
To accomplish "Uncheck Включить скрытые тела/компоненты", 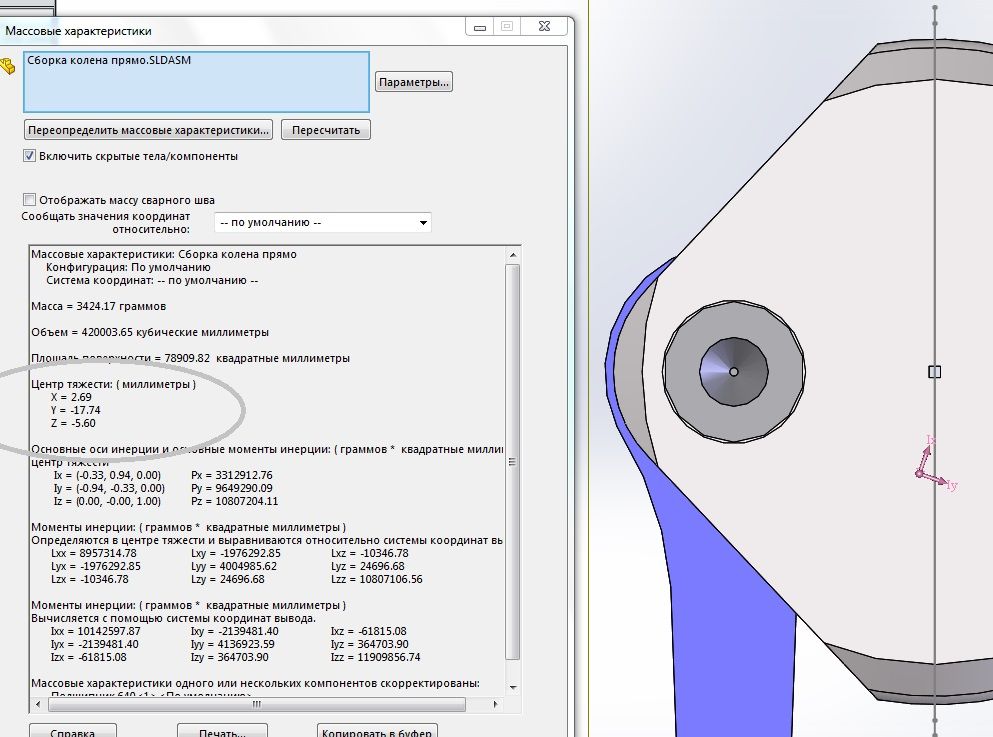I will pyautogui.click(x=29, y=156).
